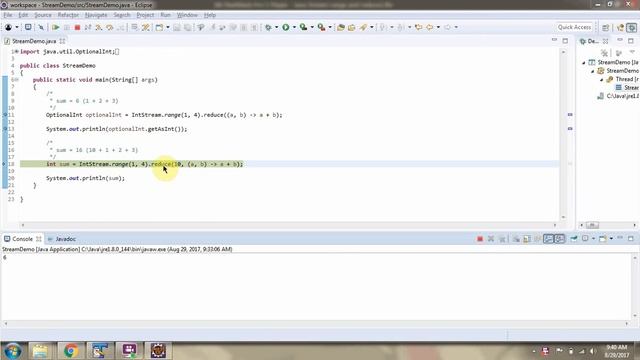Open Chrome from the taskbar
This screenshot has height=360, width=640.
click(71, 351)
